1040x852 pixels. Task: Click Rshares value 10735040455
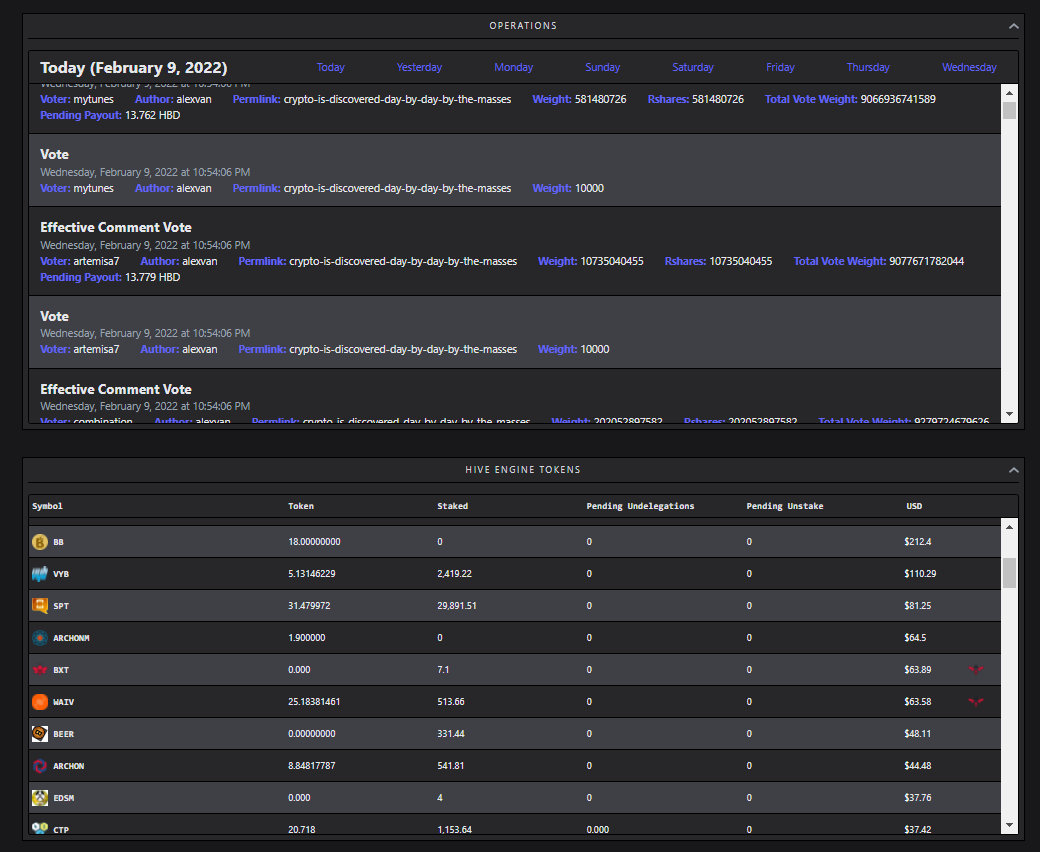pos(741,261)
